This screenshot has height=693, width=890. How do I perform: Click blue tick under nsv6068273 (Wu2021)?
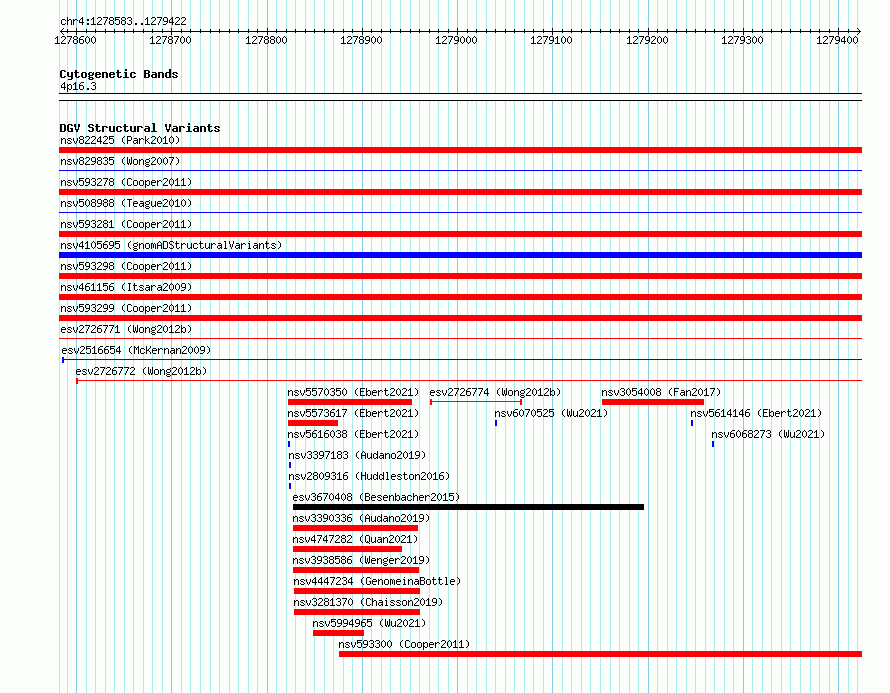click(x=713, y=444)
